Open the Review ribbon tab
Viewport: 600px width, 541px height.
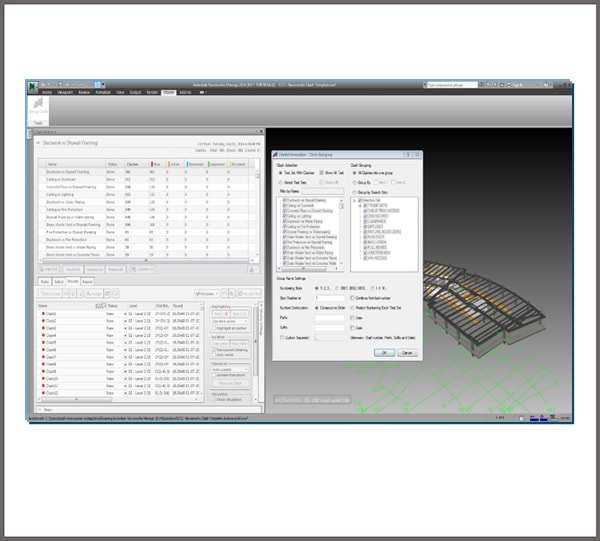[x=84, y=93]
